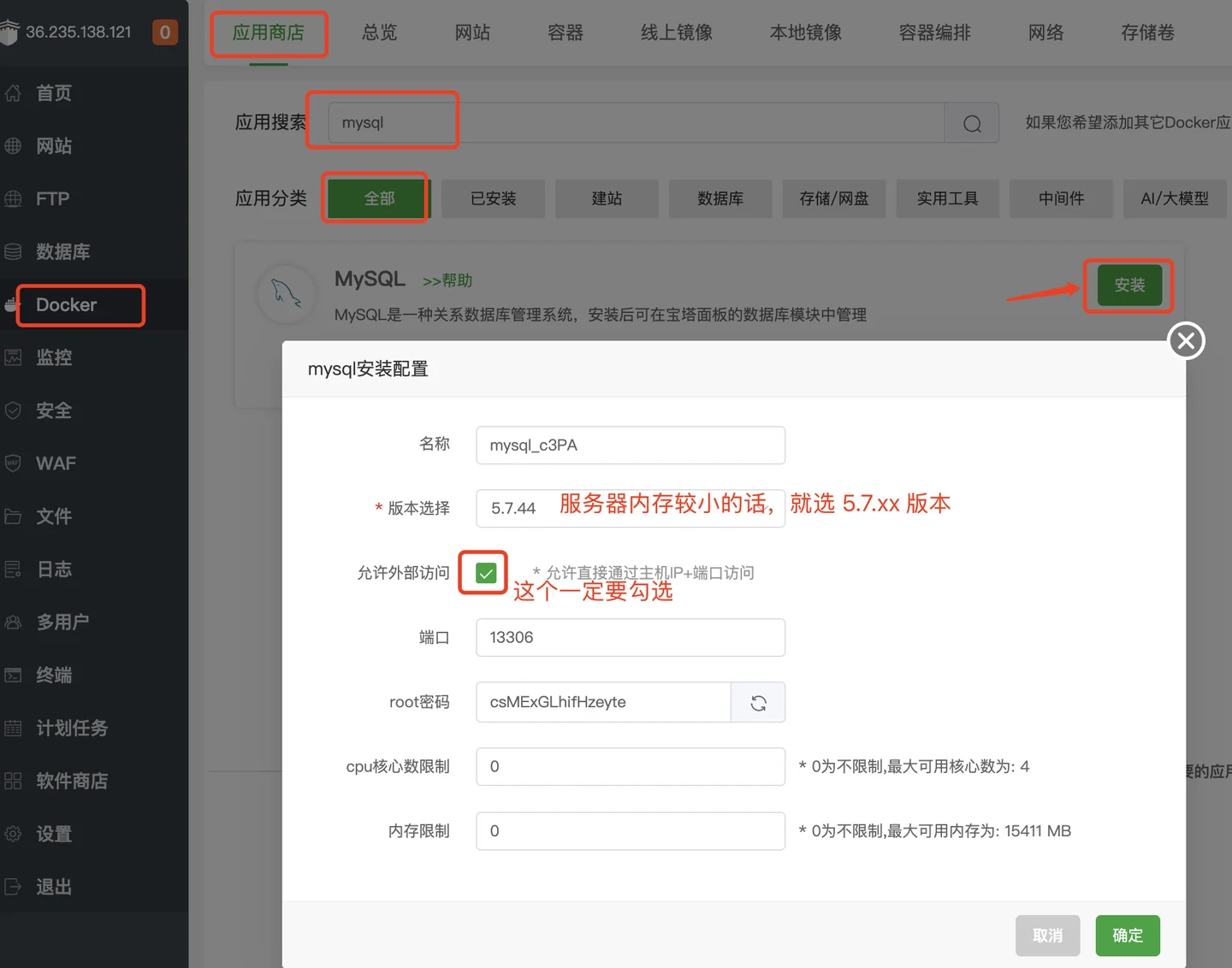Uncheck the 允许外部访问 checkbox
The height and width of the screenshot is (968, 1232).
pyautogui.click(x=485, y=573)
